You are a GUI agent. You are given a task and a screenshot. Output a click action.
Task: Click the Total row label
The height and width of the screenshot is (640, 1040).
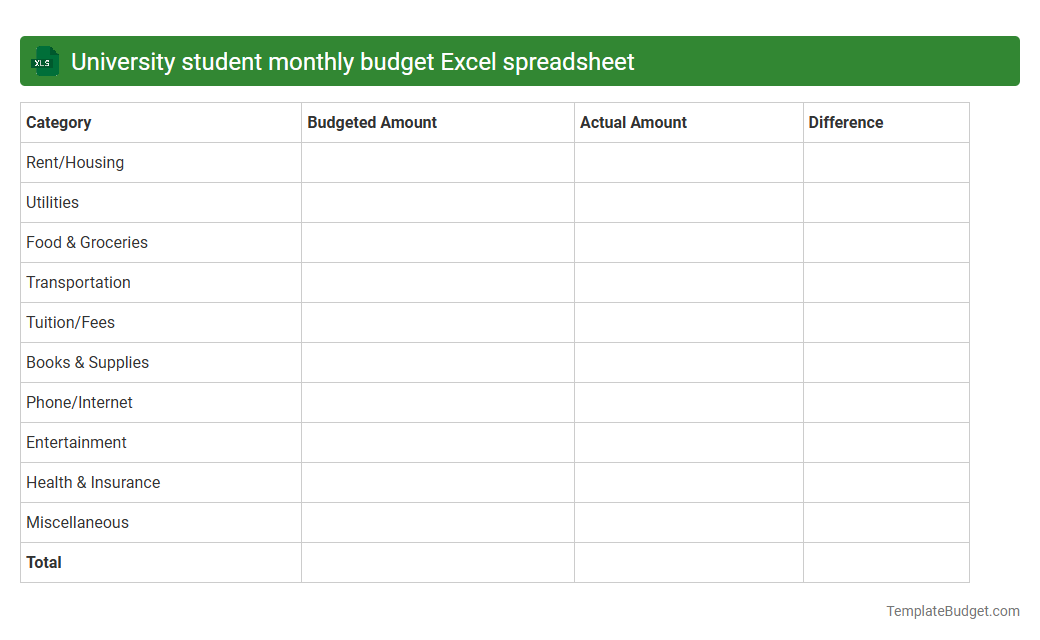pos(44,562)
